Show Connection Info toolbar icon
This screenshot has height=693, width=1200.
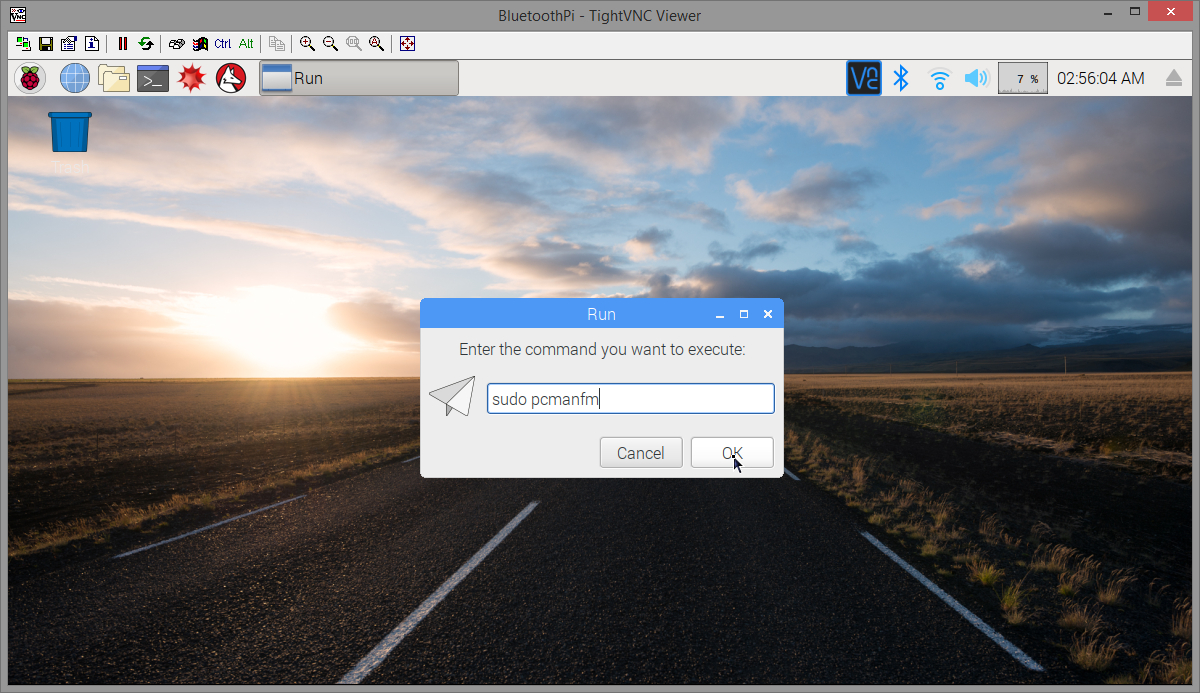(x=91, y=44)
